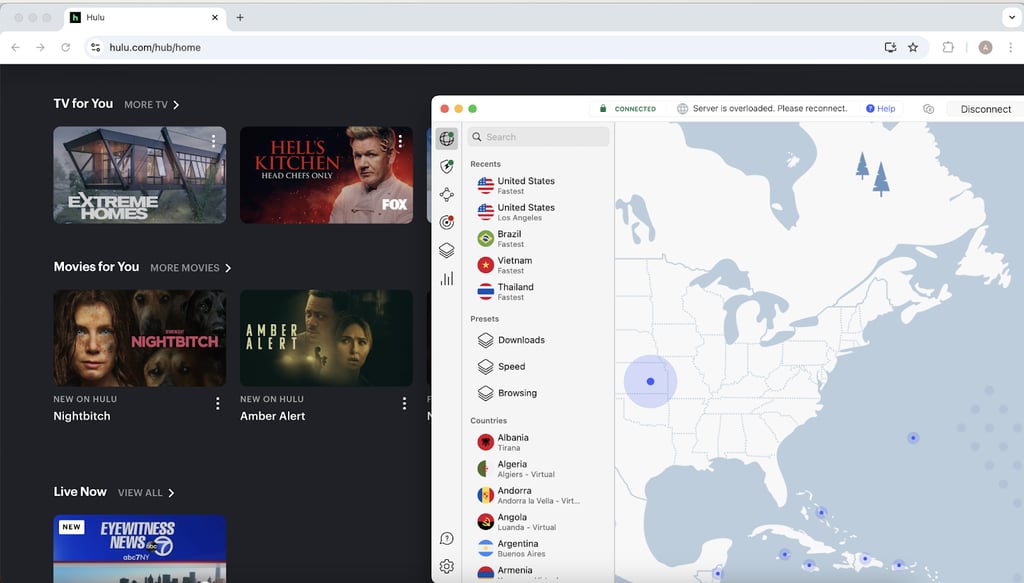Click the server overloaded globe icon
1024x583 pixels.
pos(682,108)
